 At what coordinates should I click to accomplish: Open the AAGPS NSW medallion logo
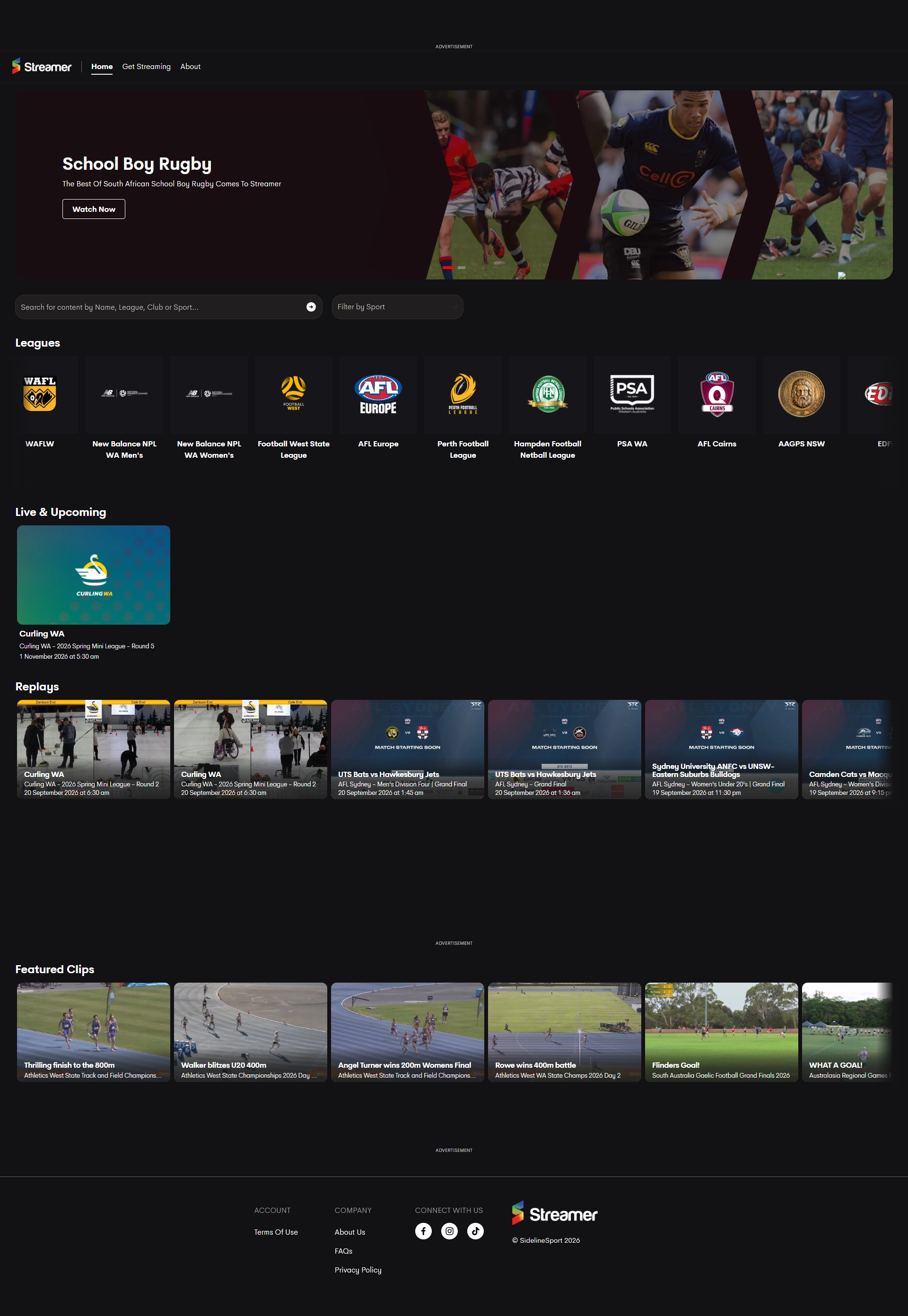click(802, 393)
